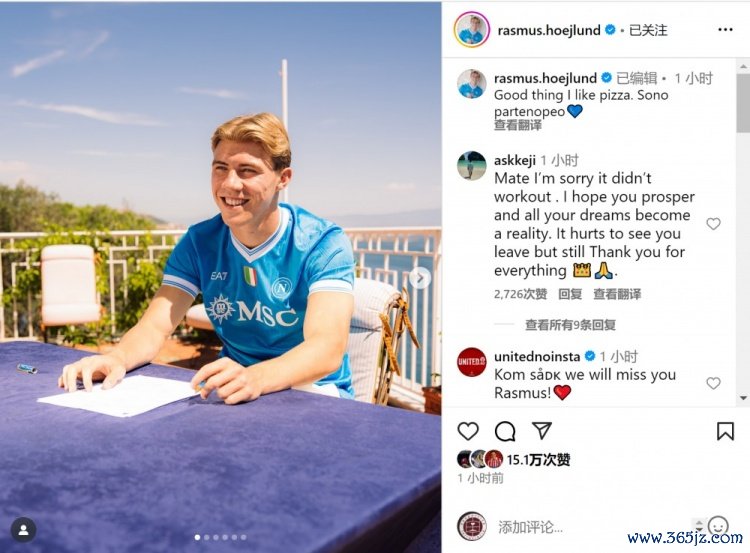The image size is (750, 553).
Task: Click the add comment input field
Action: click(592, 527)
